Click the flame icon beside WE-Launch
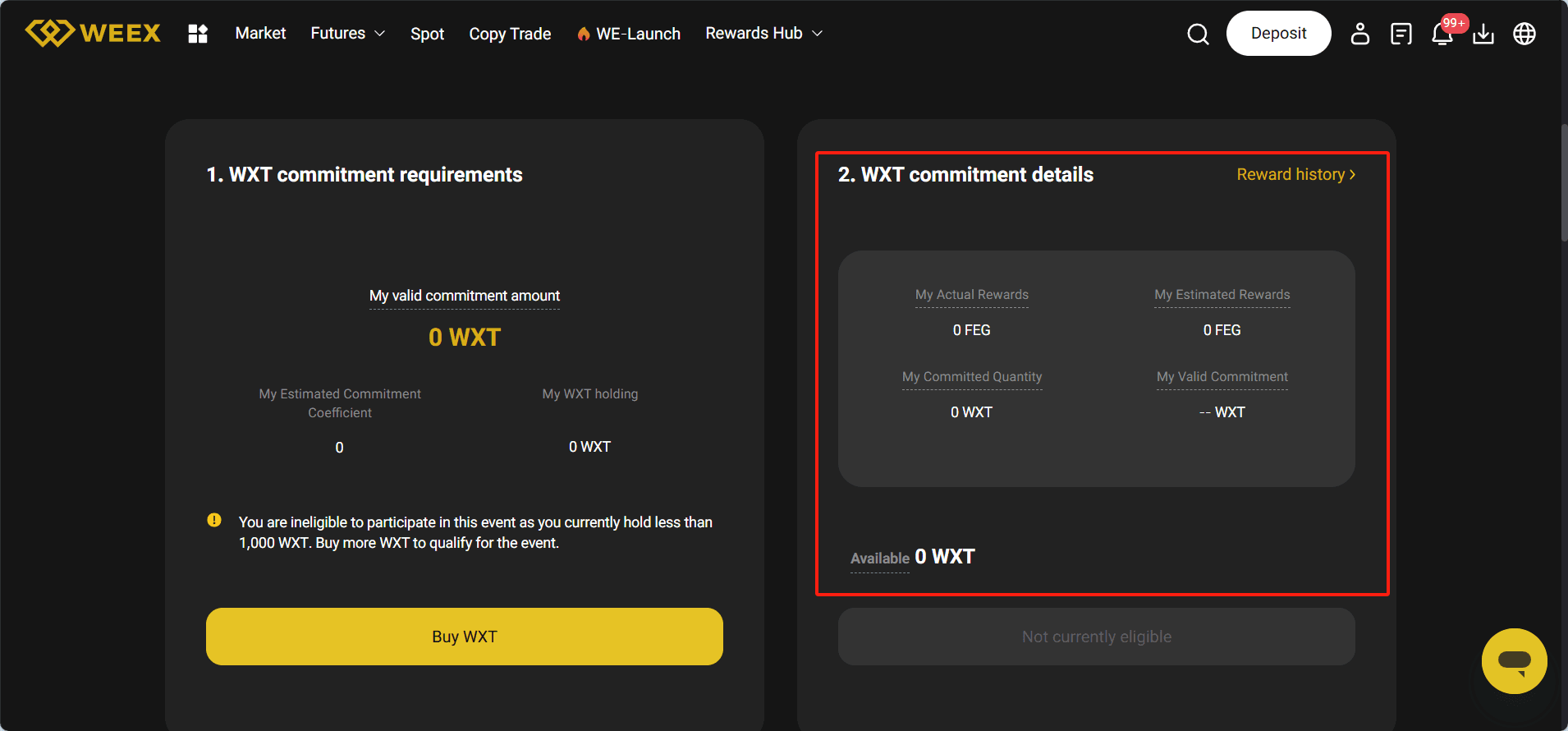Viewport: 1568px width, 731px height. (584, 34)
